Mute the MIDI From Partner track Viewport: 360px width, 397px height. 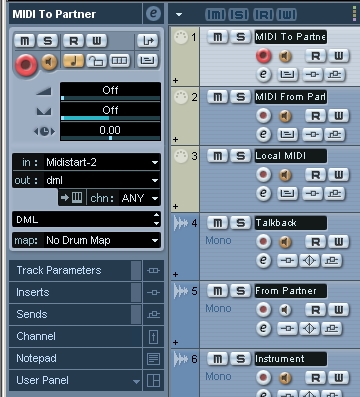point(218,97)
